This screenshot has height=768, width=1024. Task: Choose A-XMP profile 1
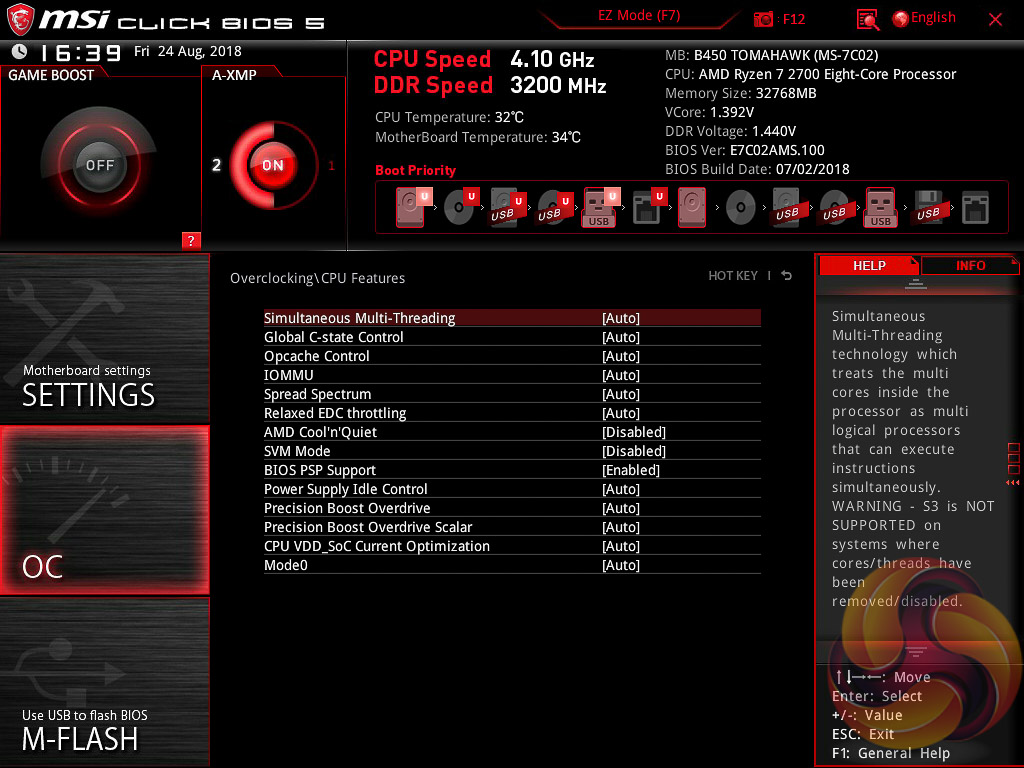pyautogui.click(x=332, y=166)
